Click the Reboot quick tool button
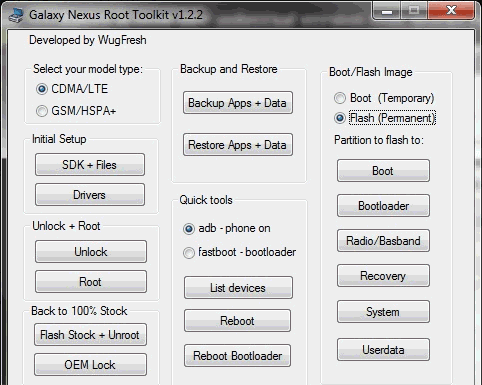The width and height of the screenshot is (482, 385). pyautogui.click(x=237, y=321)
